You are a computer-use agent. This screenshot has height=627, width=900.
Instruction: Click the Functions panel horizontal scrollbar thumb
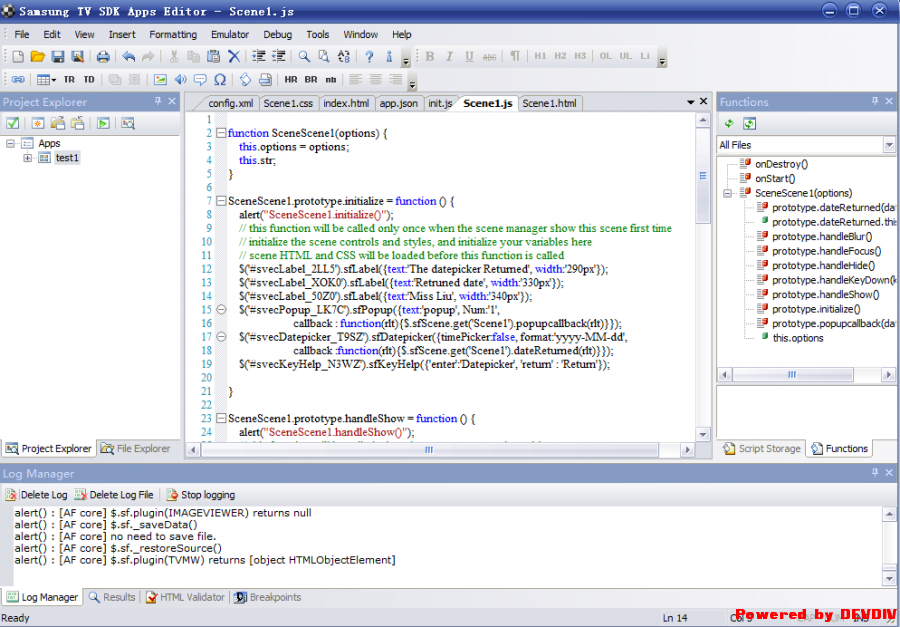(792, 375)
